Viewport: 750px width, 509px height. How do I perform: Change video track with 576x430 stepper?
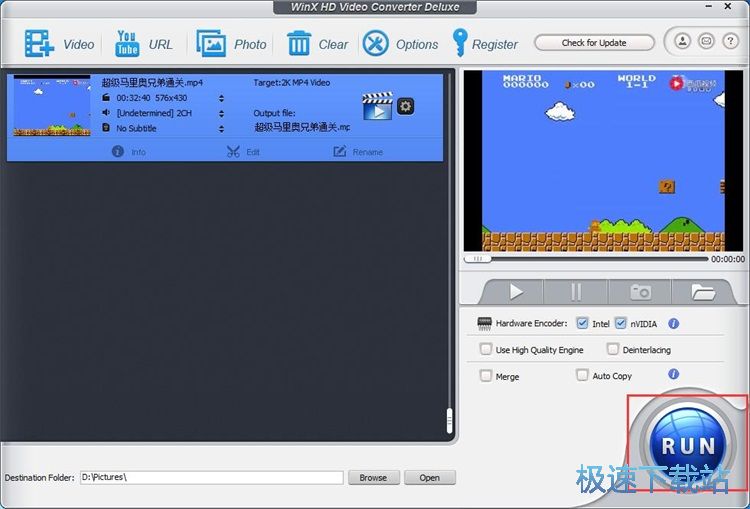(221, 98)
